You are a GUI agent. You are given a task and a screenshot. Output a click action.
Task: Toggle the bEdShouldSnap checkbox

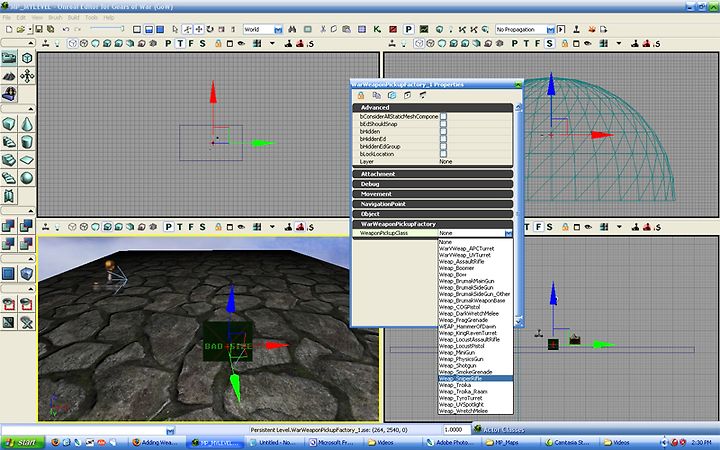click(x=443, y=124)
